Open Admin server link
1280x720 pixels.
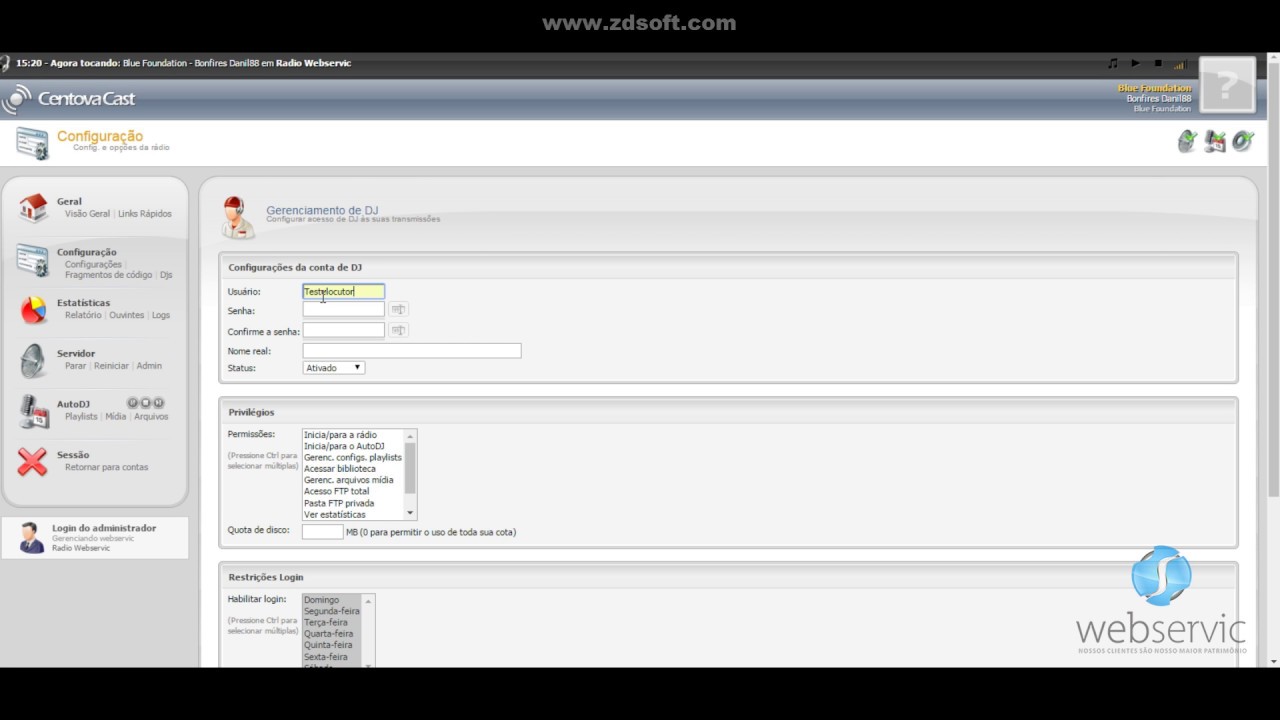(149, 366)
